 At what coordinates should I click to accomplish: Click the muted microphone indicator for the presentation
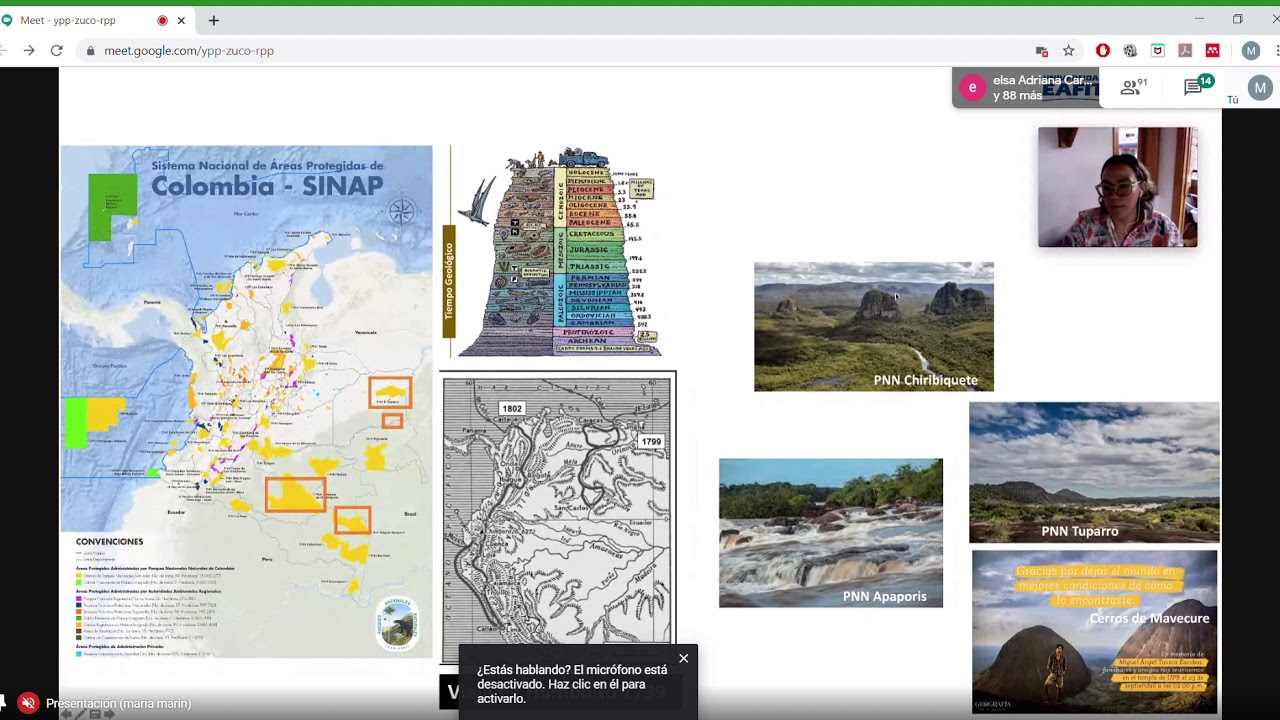(x=28, y=703)
